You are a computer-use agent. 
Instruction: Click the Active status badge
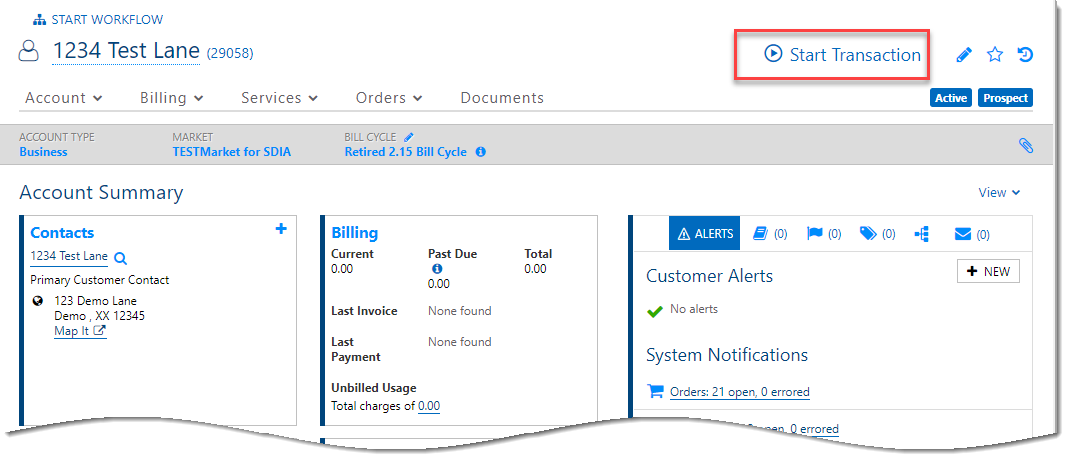tap(951, 98)
